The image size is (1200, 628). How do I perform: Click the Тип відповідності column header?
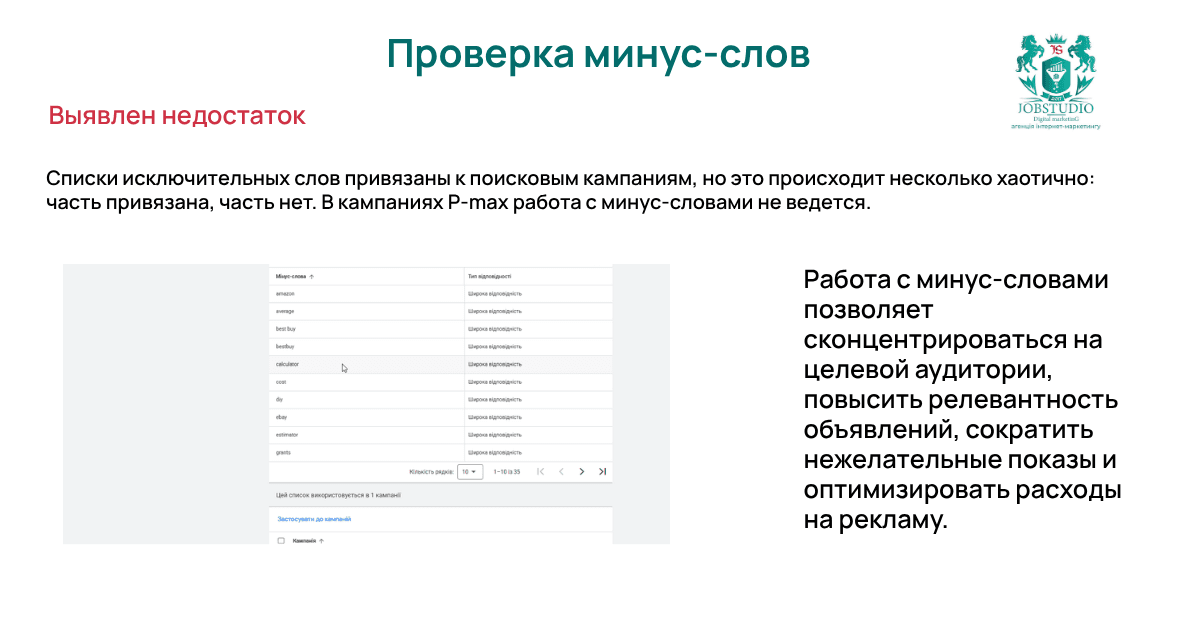tap(490, 276)
